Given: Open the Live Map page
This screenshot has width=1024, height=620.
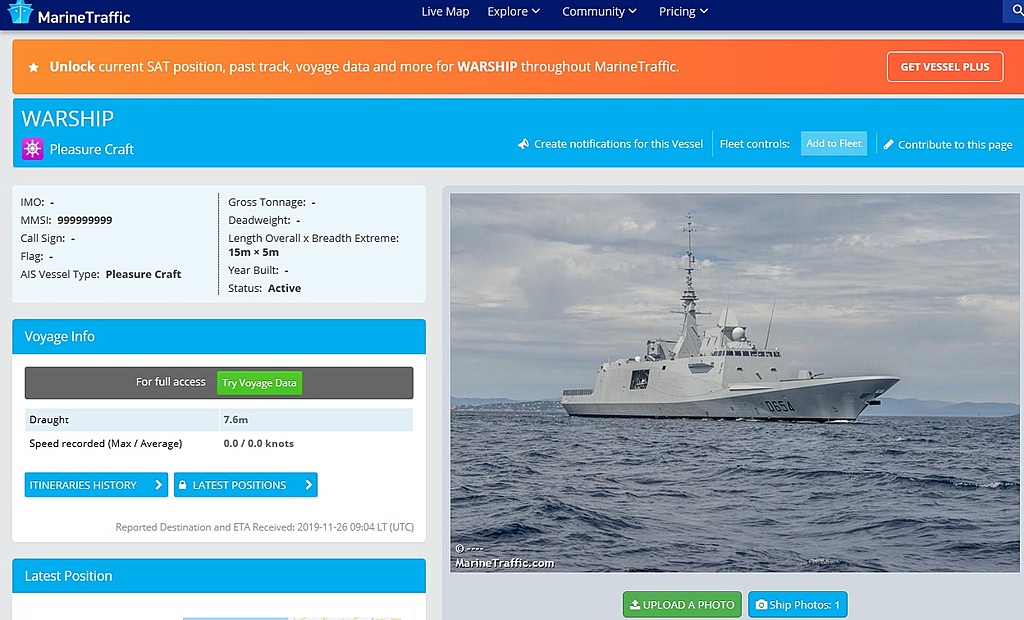Looking at the screenshot, I should click(445, 12).
